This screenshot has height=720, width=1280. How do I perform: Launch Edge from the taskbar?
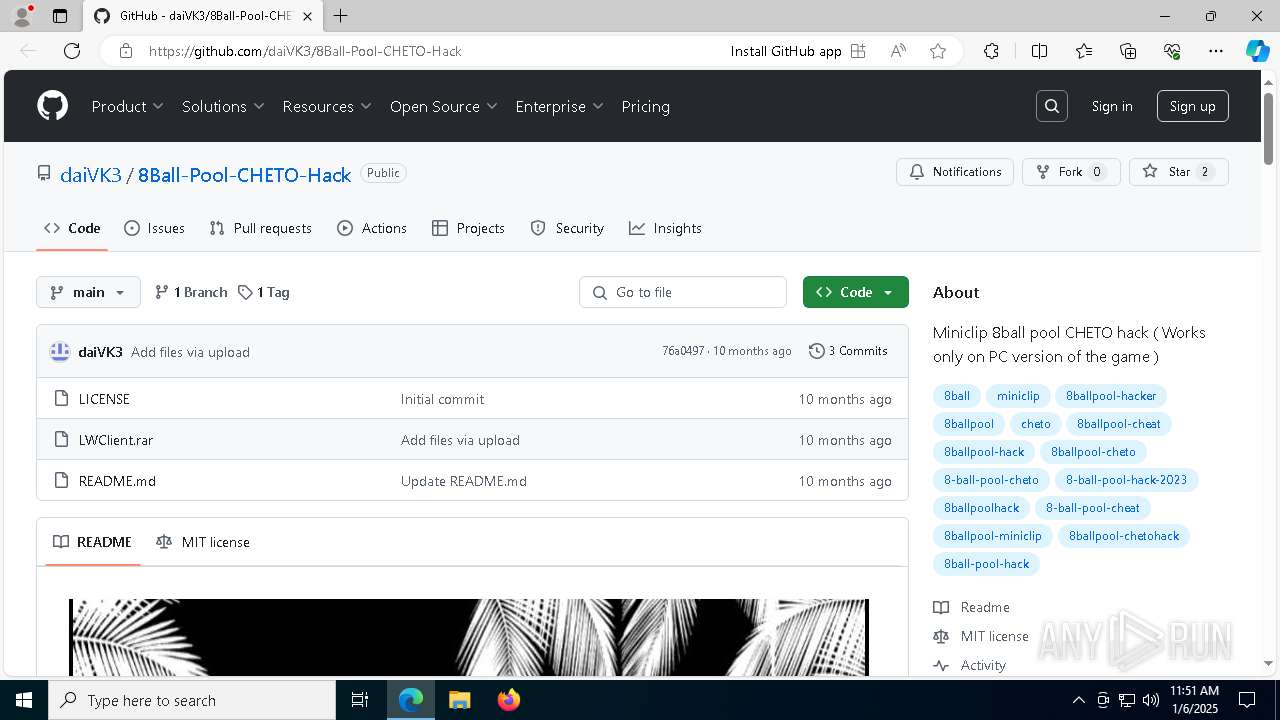coord(411,700)
